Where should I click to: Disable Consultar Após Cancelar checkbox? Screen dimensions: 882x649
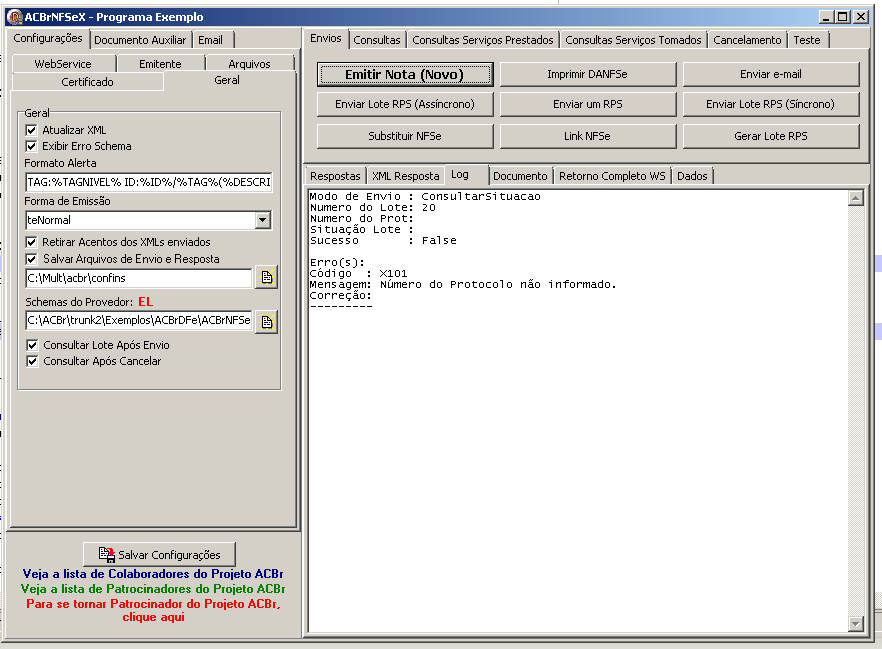pos(32,361)
